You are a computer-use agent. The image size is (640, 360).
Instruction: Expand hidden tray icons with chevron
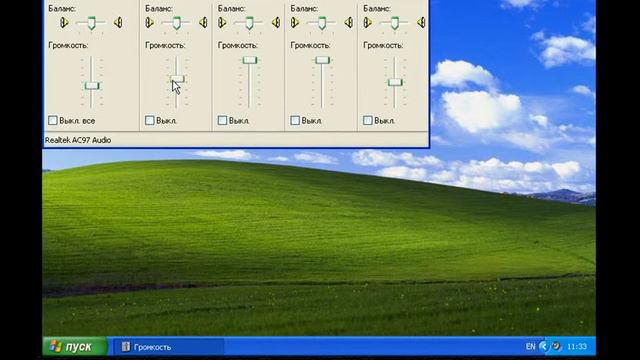[543, 347]
